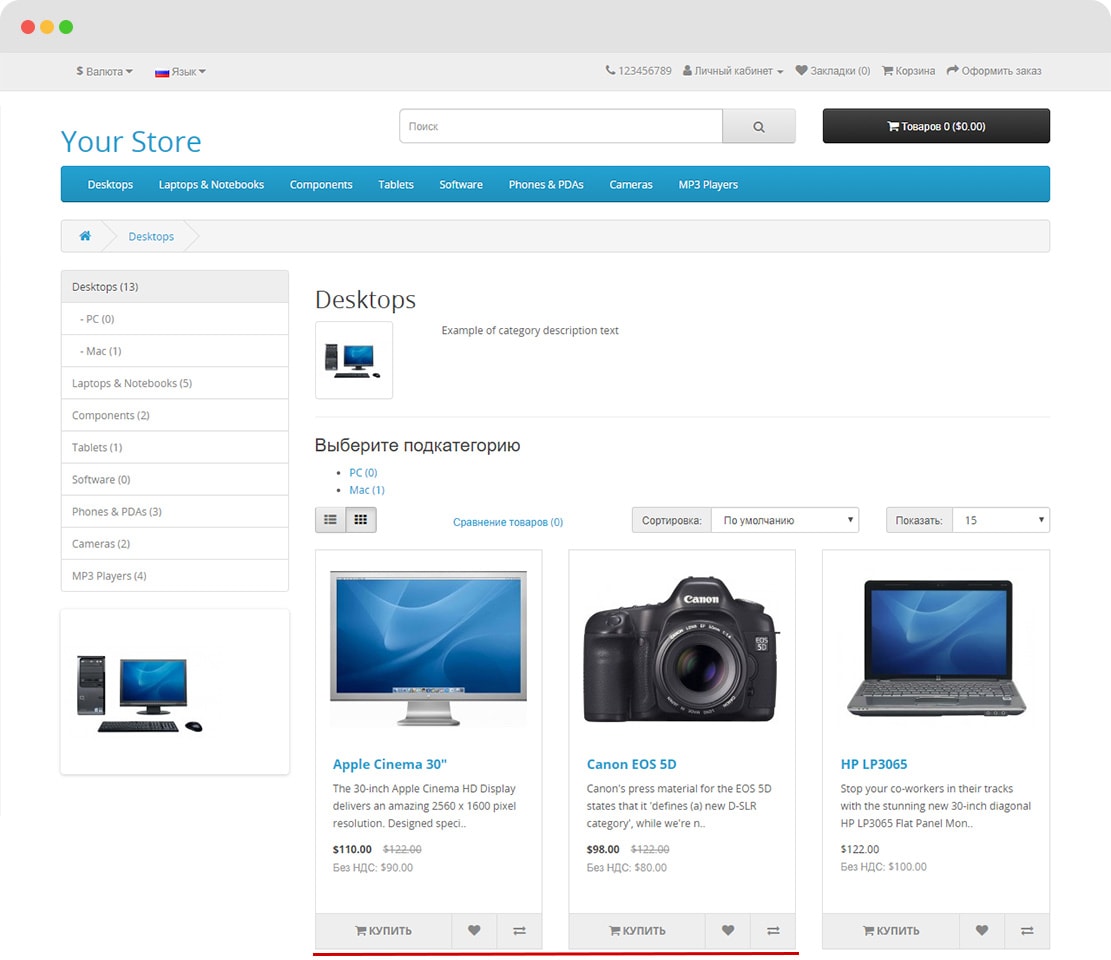Open the HP LP3065 title link
1111x960 pixels.
click(x=874, y=764)
